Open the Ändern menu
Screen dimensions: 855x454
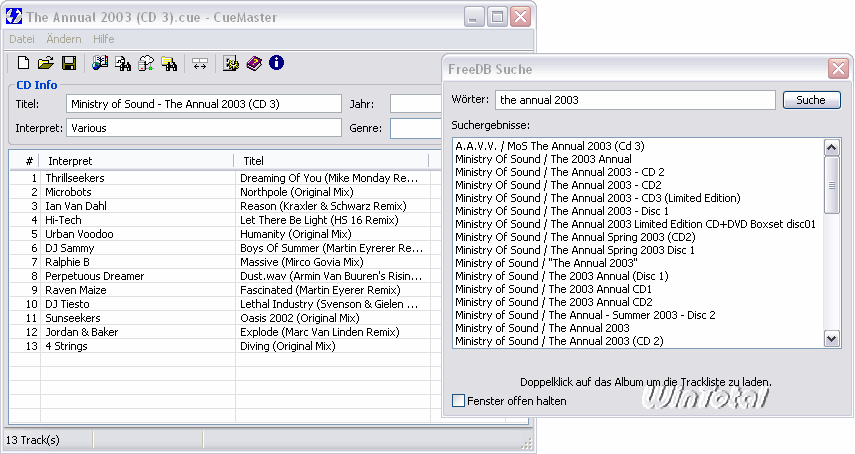64,39
